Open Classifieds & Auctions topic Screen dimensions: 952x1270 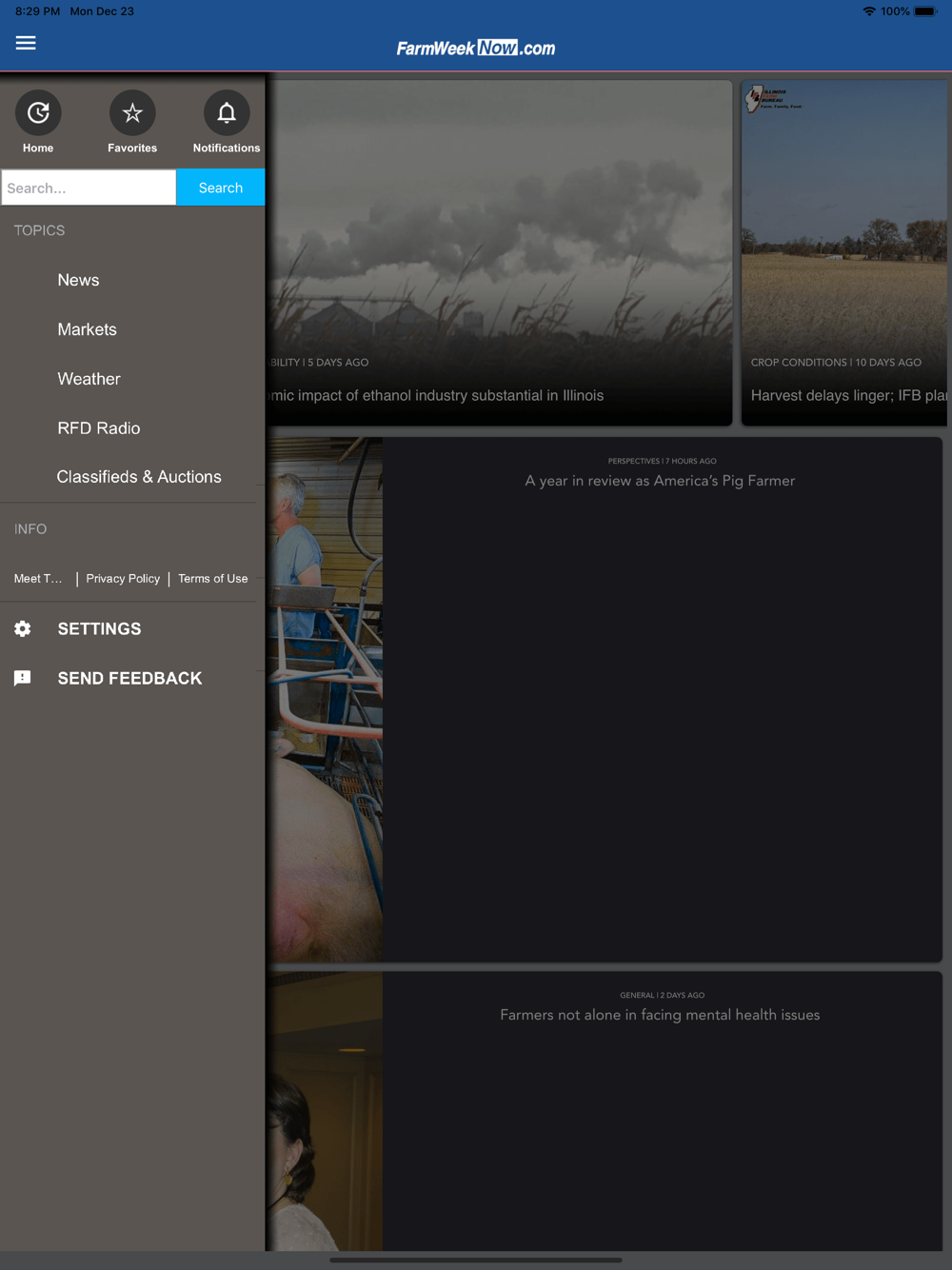(x=139, y=477)
